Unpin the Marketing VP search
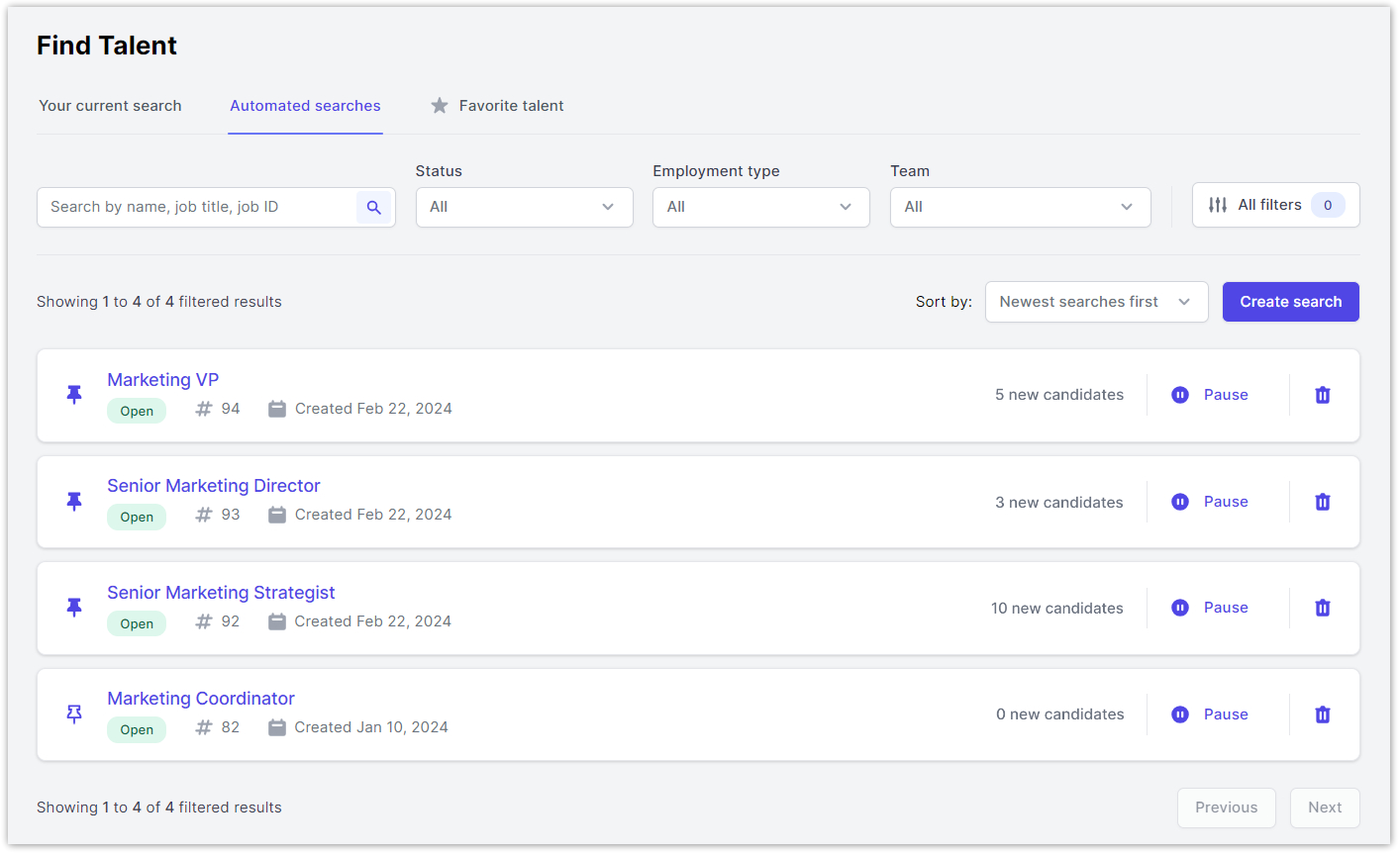The image size is (1400, 856). [74, 395]
